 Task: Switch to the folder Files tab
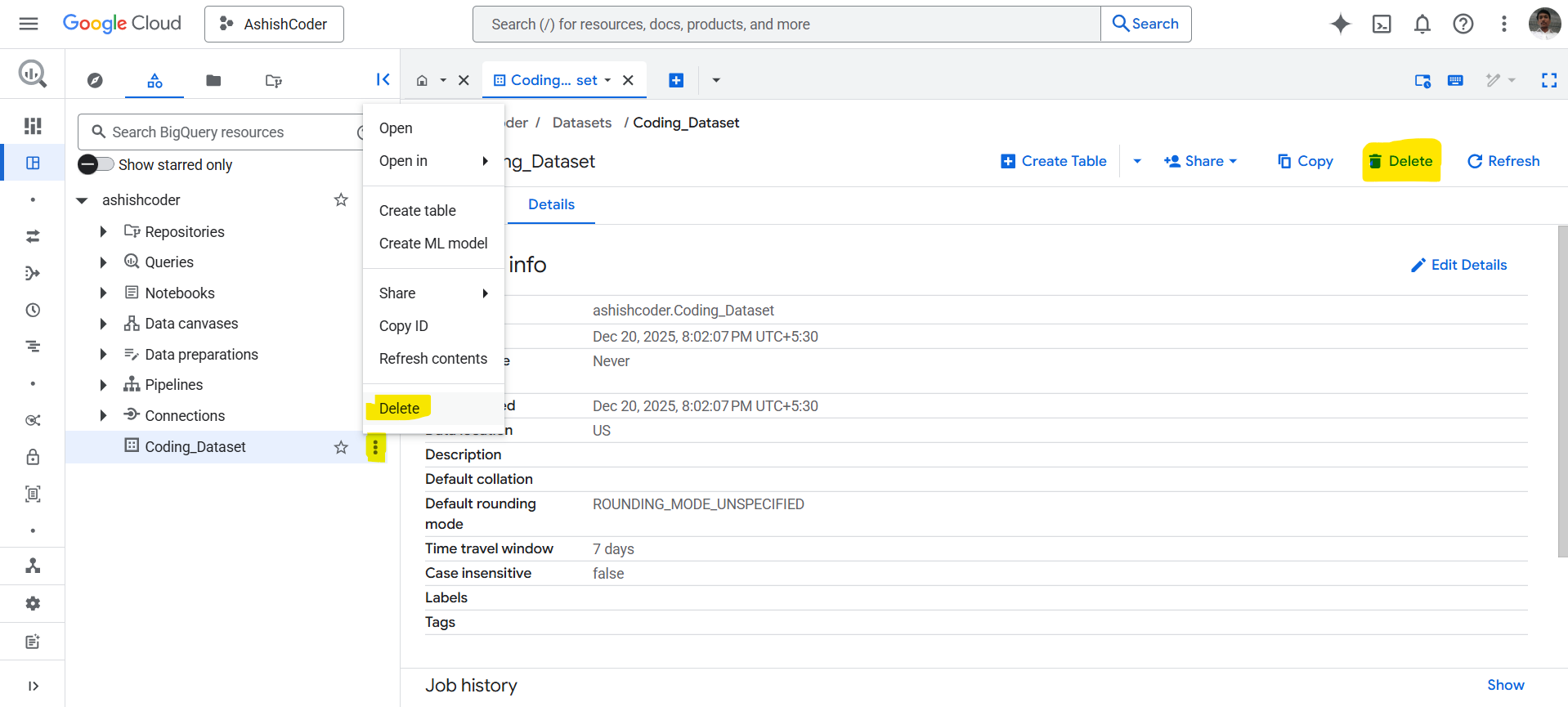click(x=213, y=80)
